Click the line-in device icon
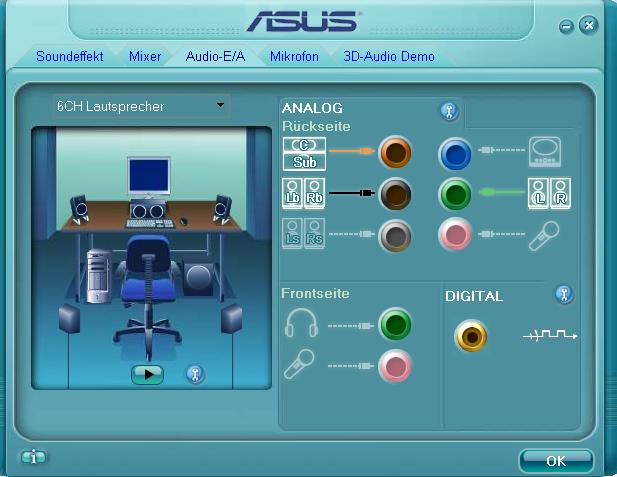The height and width of the screenshot is (477, 617). point(545,152)
